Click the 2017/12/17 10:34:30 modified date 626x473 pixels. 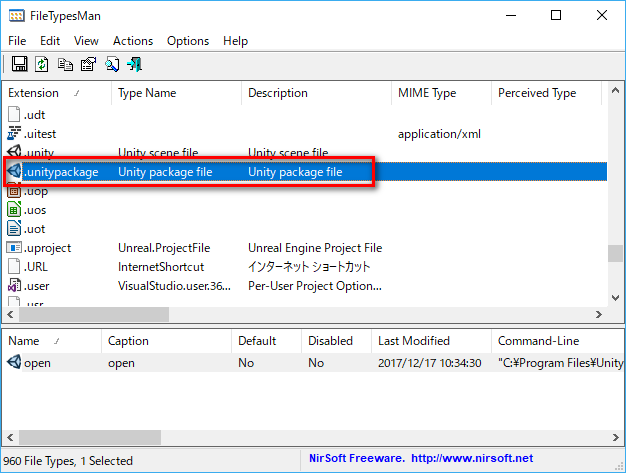point(430,362)
